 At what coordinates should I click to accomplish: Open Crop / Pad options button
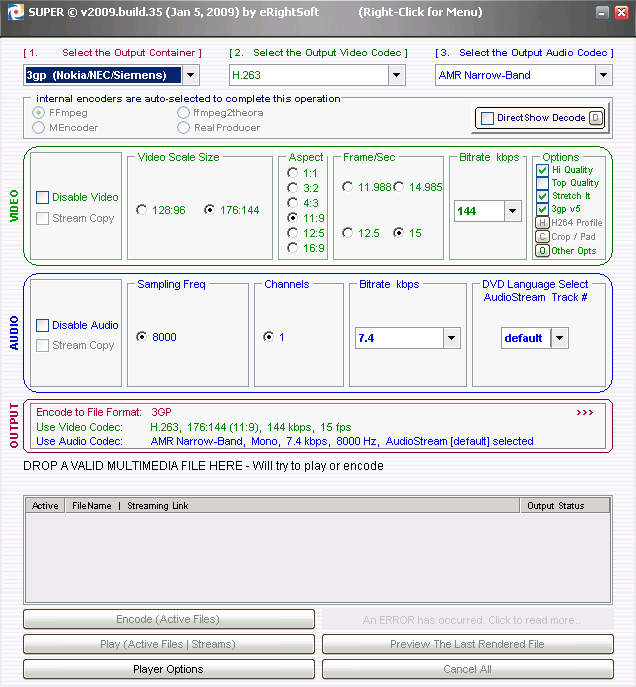tap(542, 237)
